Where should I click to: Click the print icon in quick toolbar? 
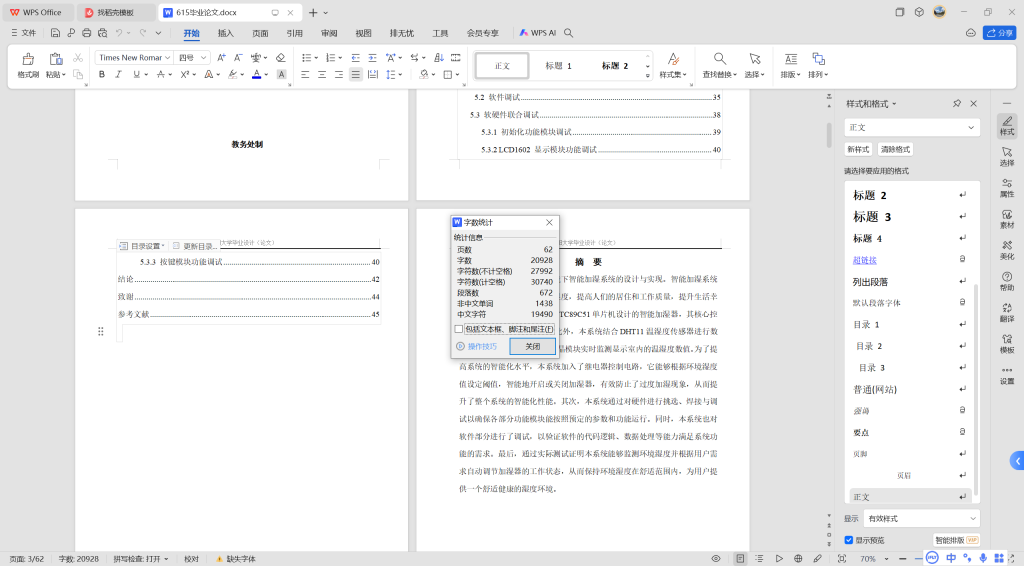(x=86, y=33)
